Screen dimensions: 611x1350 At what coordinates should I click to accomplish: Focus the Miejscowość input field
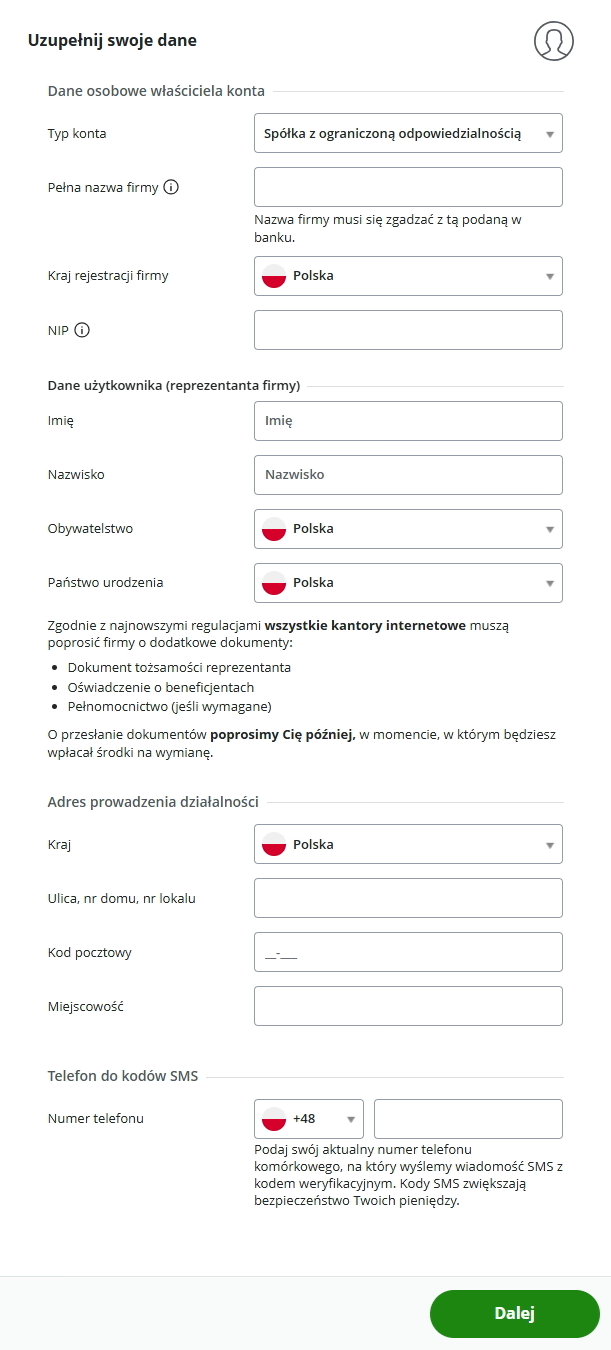408,1006
